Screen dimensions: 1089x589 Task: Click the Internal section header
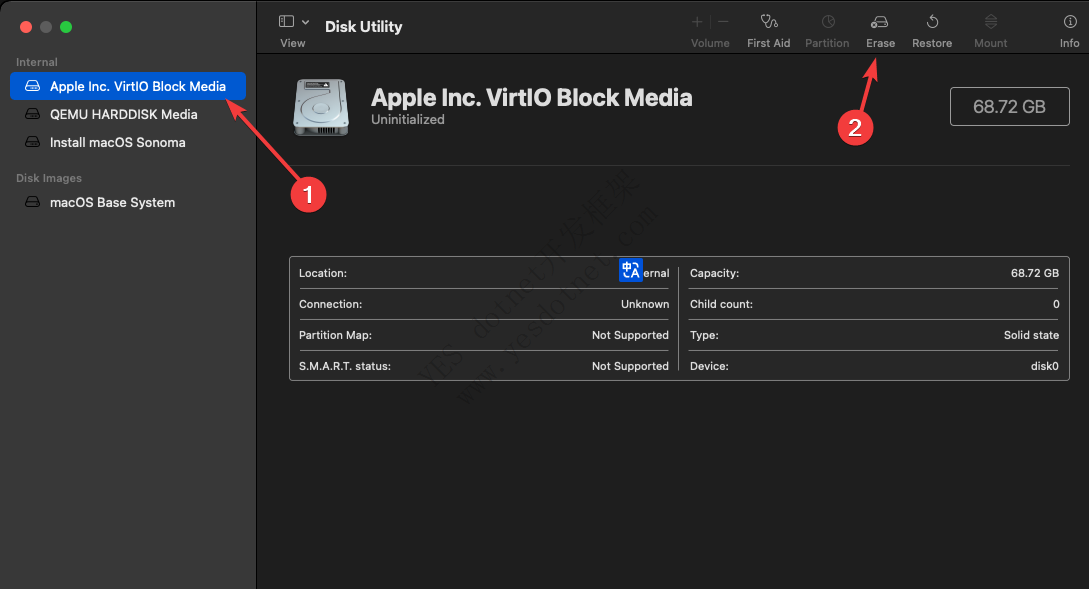pos(37,62)
